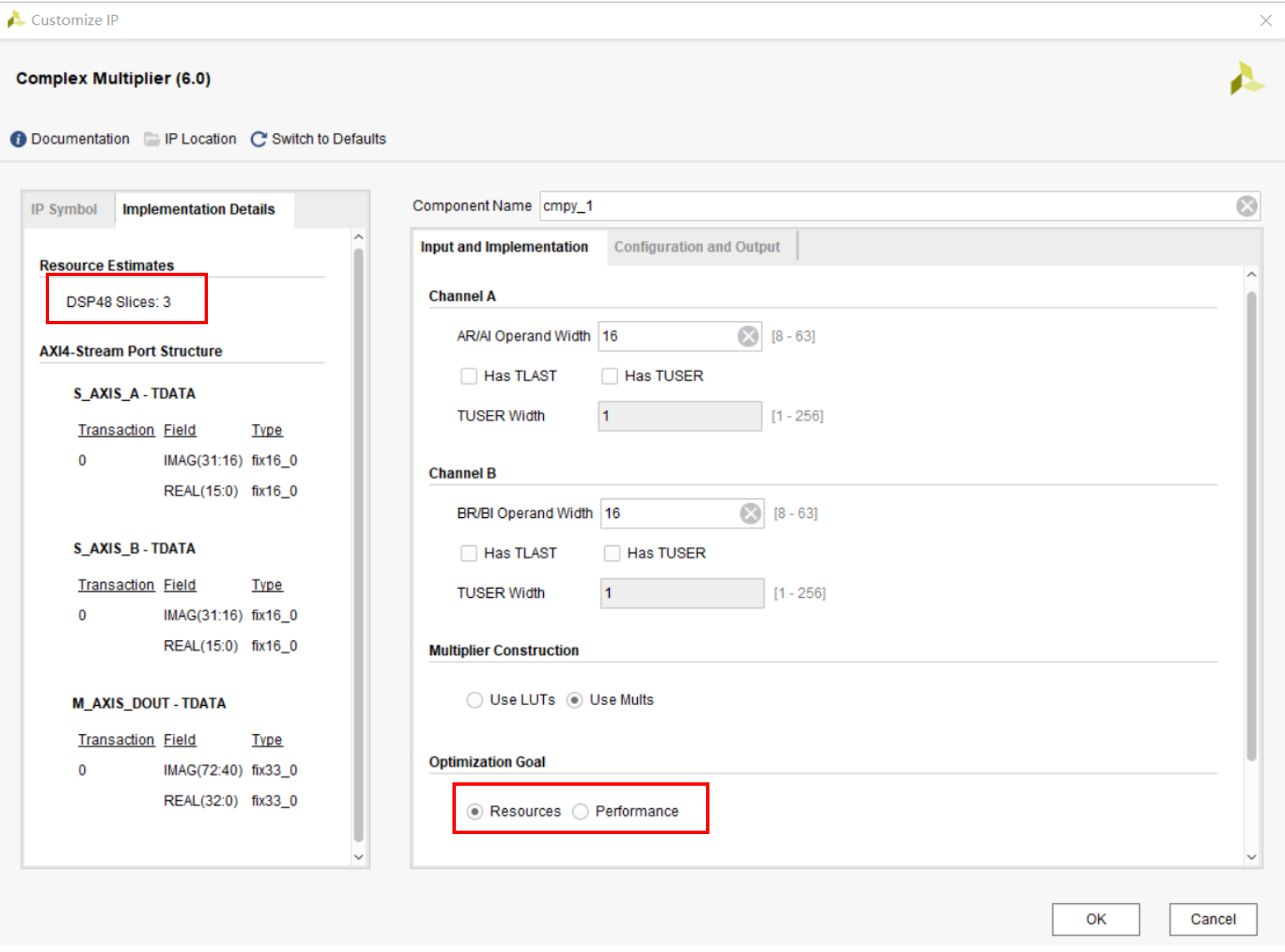Click the Transaction header under S_AXIS_A - TDATA

pyautogui.click(x=116, y=430)
